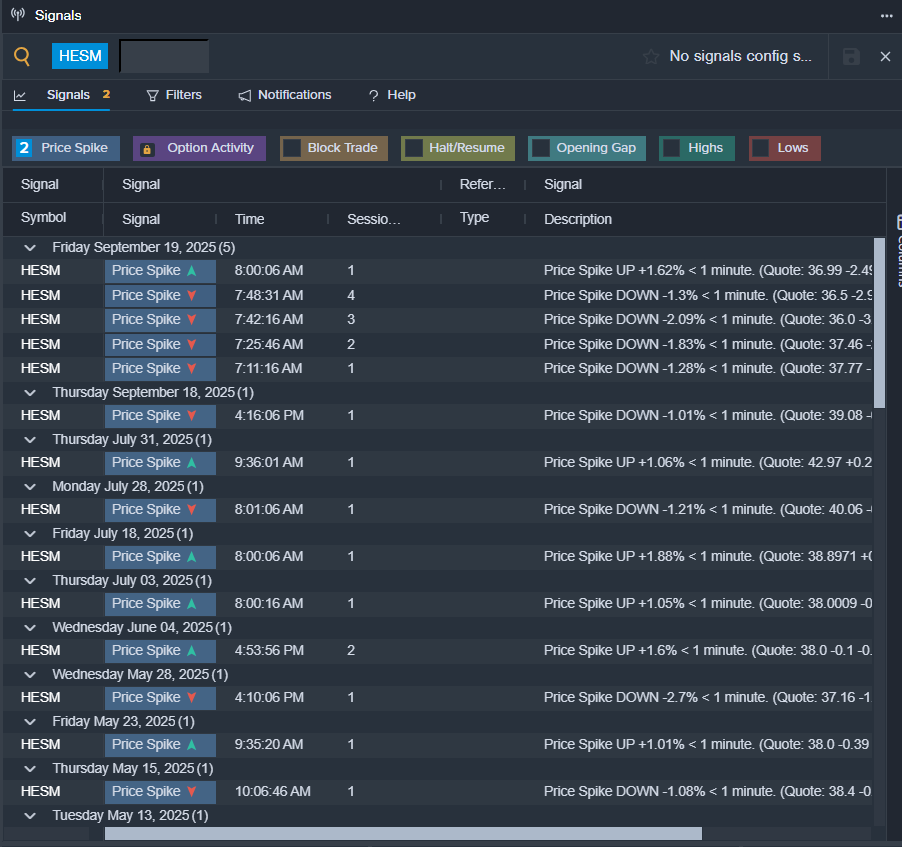The height and width of the screenshot is (847, 902).
Task: Enable the Block Trade signal checkbox
Action: pyautogui.click(x=292, y=148)
